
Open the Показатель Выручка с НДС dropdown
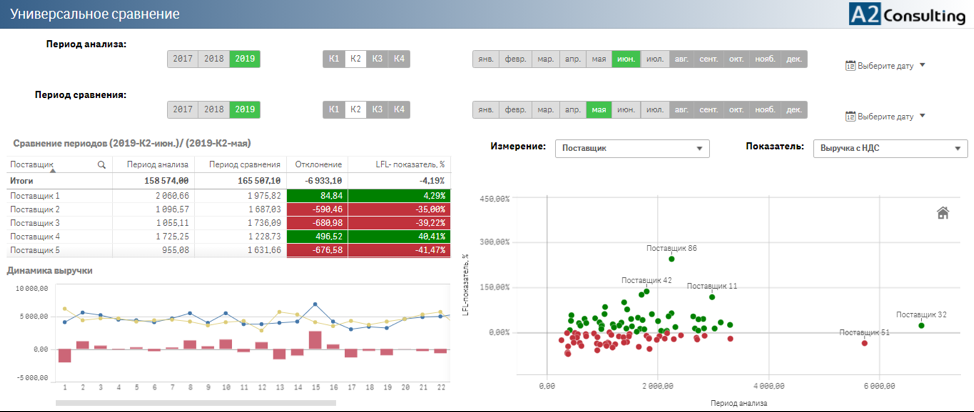click(x=890, y=148)
